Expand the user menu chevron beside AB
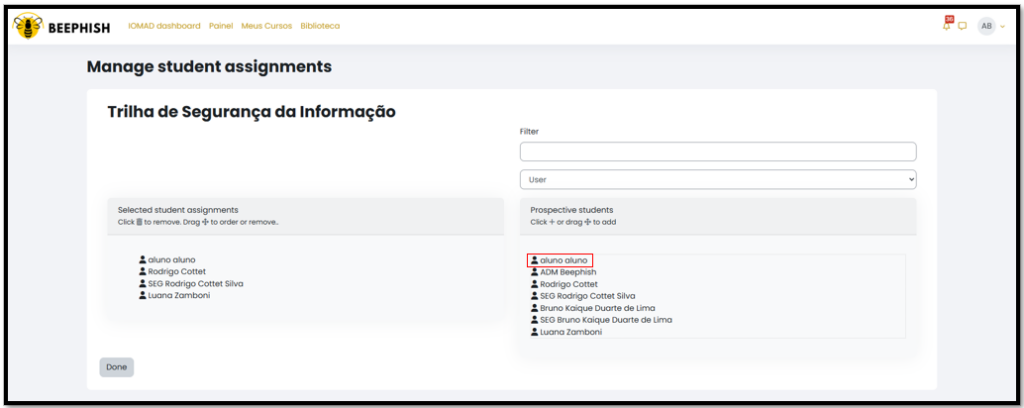1024x408 pixels. tap(1003, 27)
